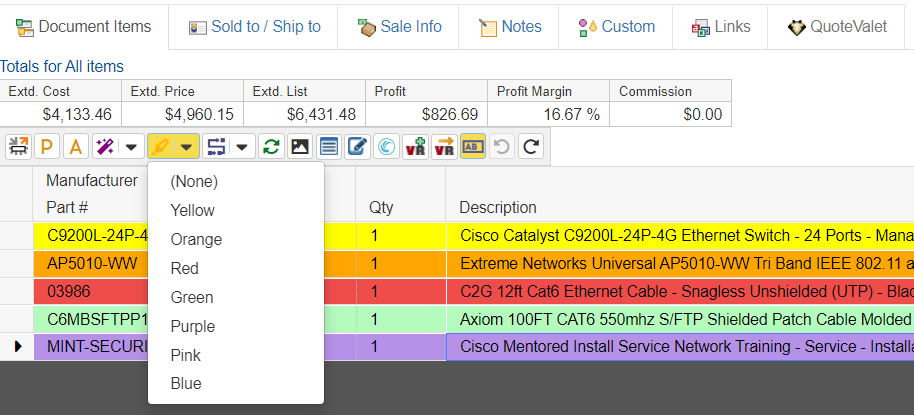Image resolution: width=914 pixels, height=415 pixels.
Task: Click the orange A toolbar icon
Action: pyautogui.click(x=75, y=147)
